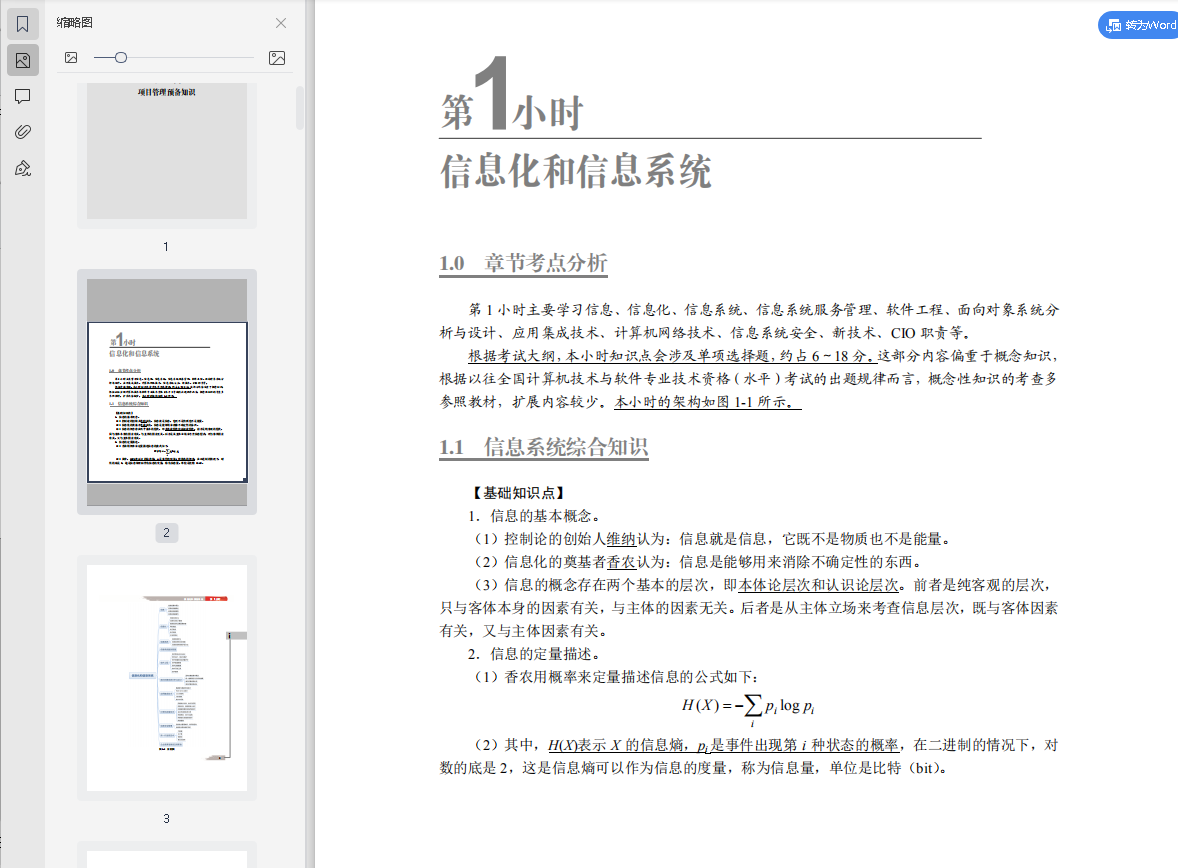The image size is (1178, 868).
Task: Click underlined text 本体论层次和认识论层次
Action: pyautogui.click(x=818, y=585)
